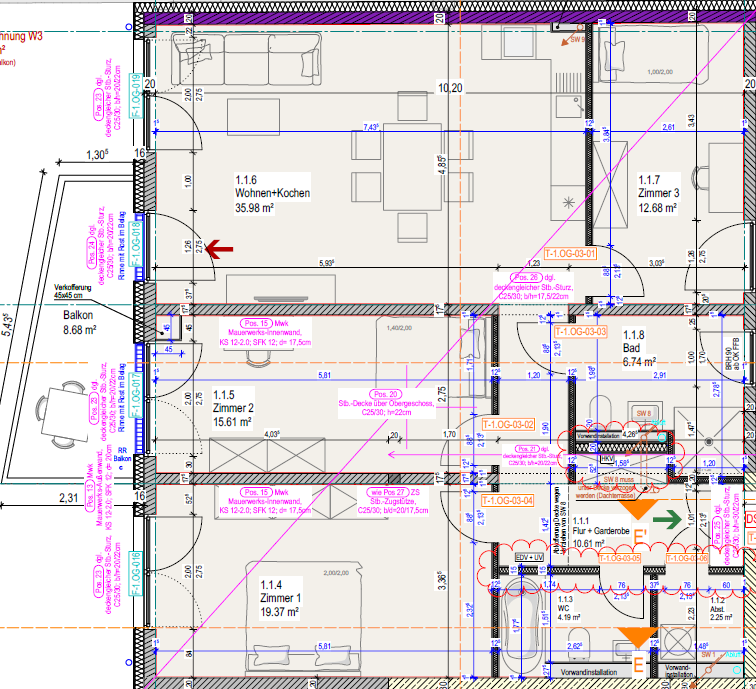Select the crossed wardrobe symbol in Zimmer 3
756x689 pixels.
pos(610,186)
